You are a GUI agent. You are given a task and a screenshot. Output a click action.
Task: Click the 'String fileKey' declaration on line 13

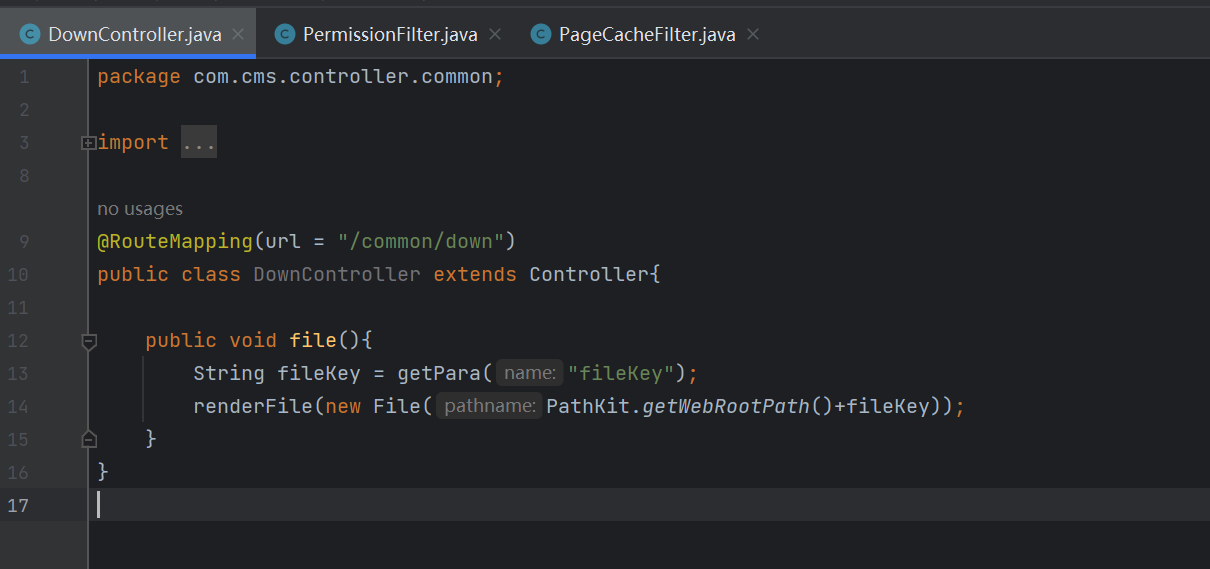click(x=277, y=373)
